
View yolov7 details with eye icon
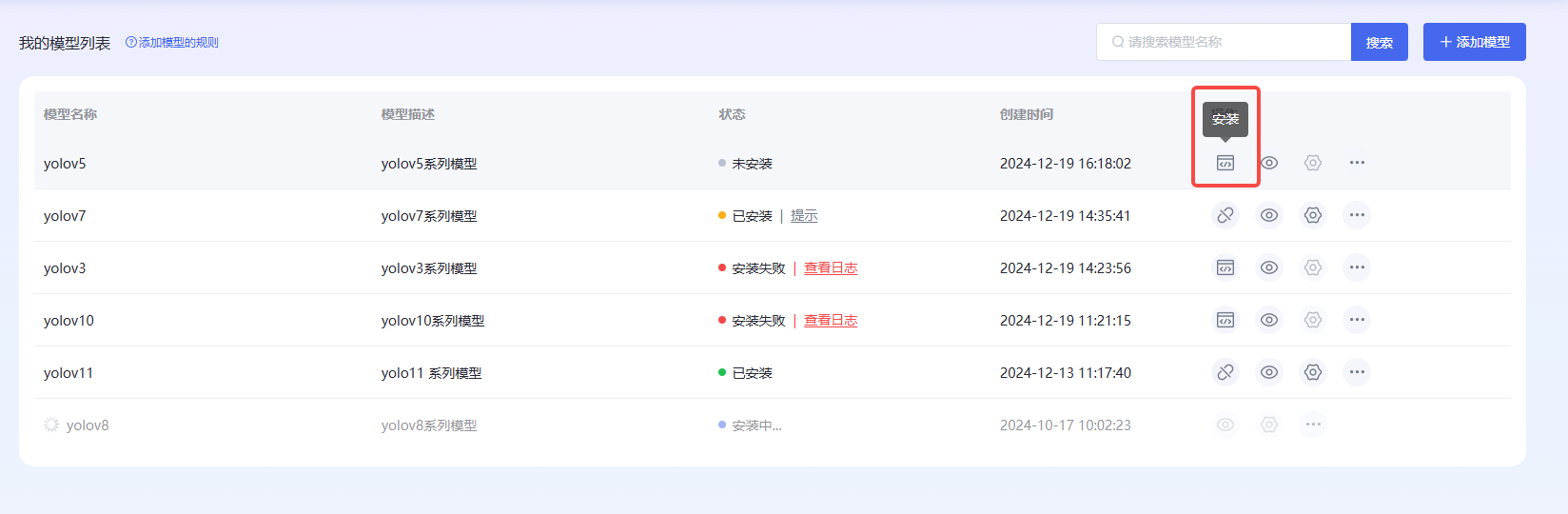click(x=1269, y=215)
